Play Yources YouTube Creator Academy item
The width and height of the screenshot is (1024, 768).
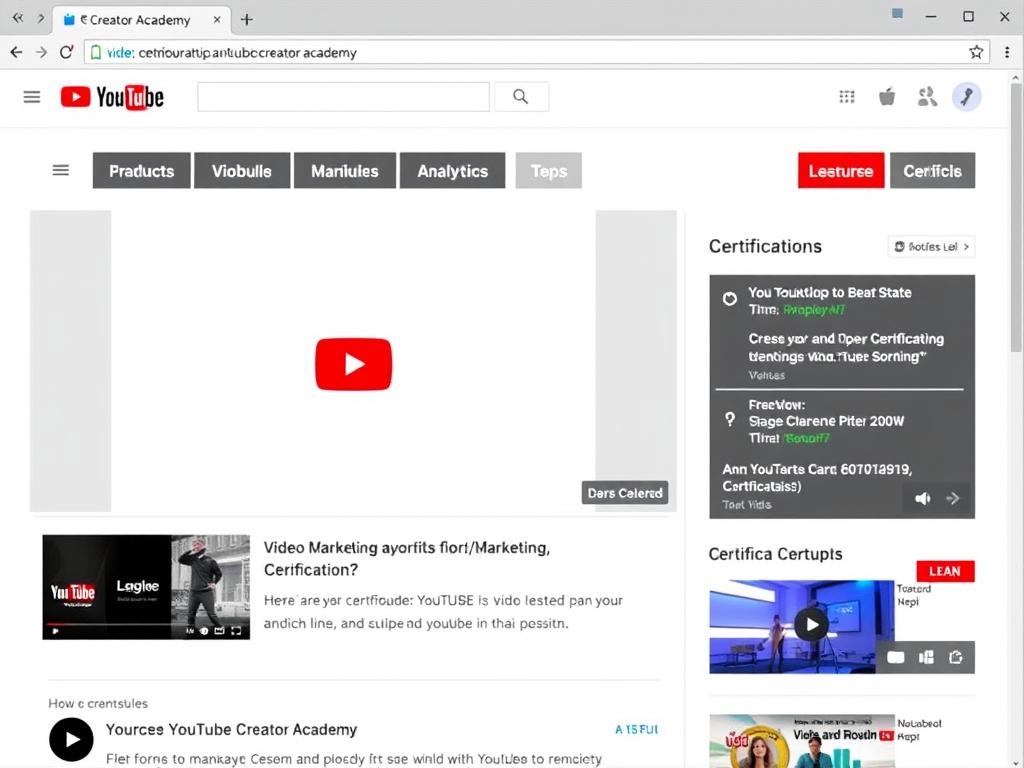(71, 739)
